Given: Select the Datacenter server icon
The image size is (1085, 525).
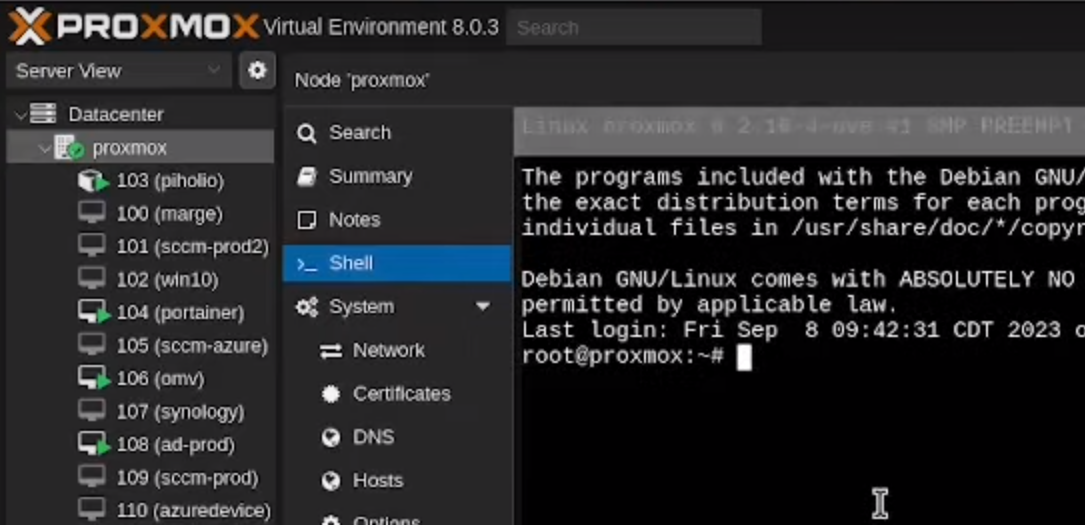Looking at the screenshot, I should point(43,114).
